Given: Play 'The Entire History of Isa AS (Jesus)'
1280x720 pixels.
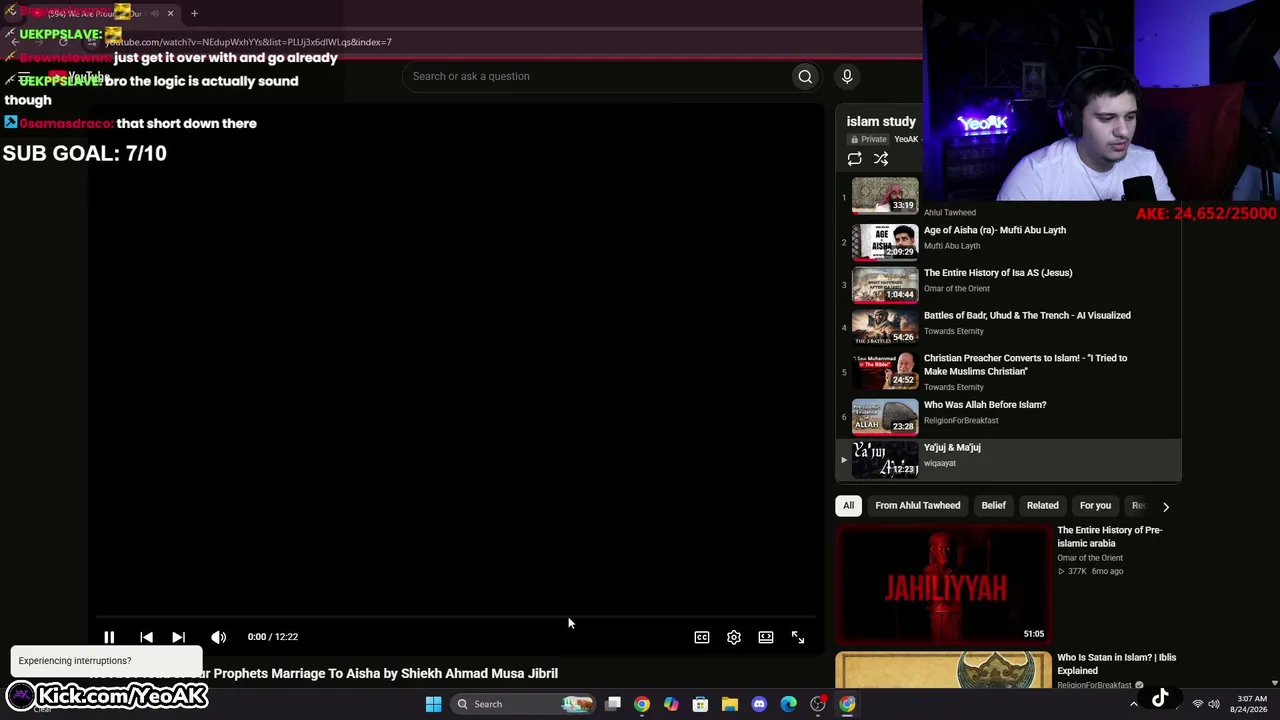Looking at the screenshot, I should click(x=998, y=273).
